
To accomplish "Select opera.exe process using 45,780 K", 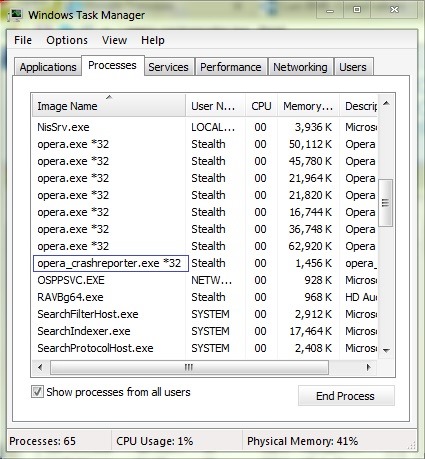I will [x=205, y=161].
